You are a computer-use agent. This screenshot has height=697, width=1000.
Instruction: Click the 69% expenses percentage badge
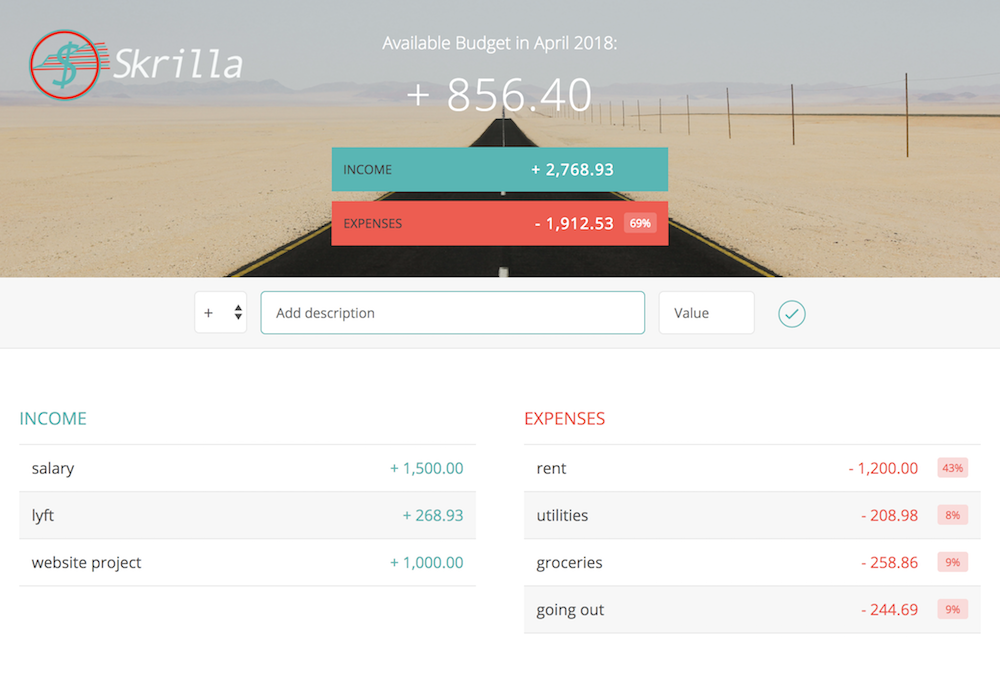(640, 223)
